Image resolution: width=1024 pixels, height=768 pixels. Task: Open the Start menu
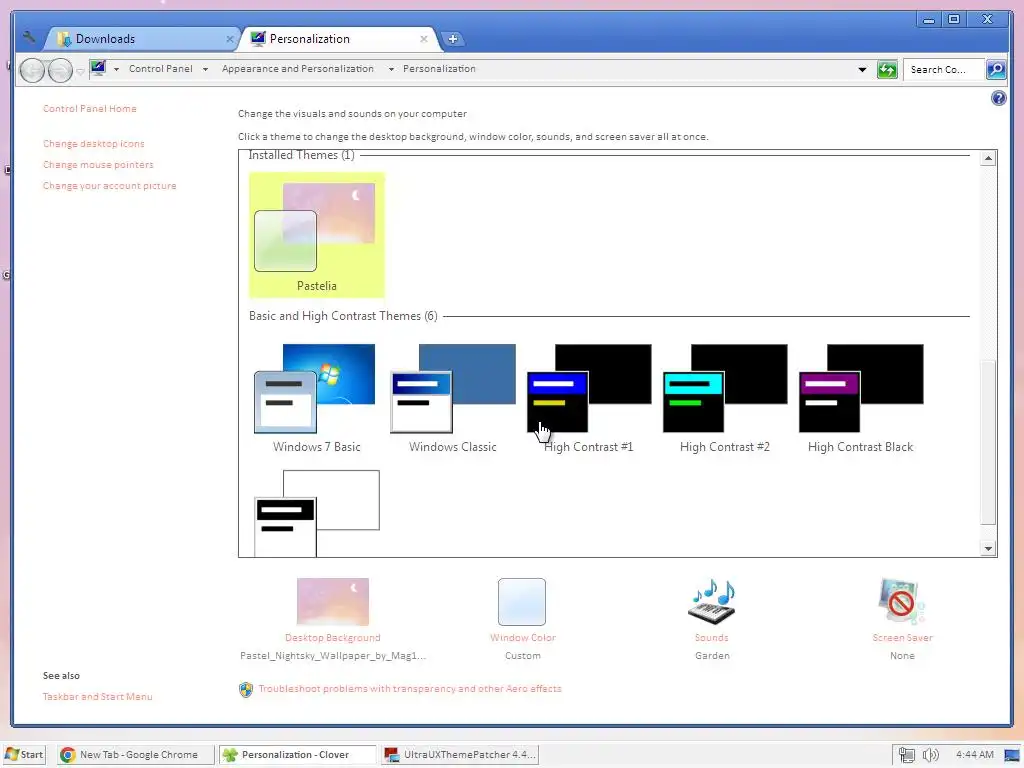25,754
